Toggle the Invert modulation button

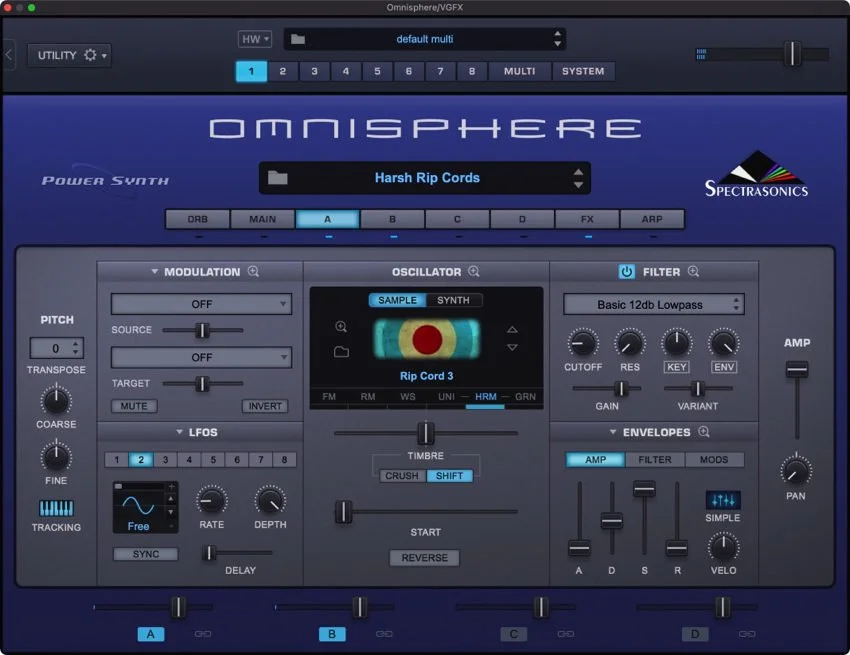(265, 406)
